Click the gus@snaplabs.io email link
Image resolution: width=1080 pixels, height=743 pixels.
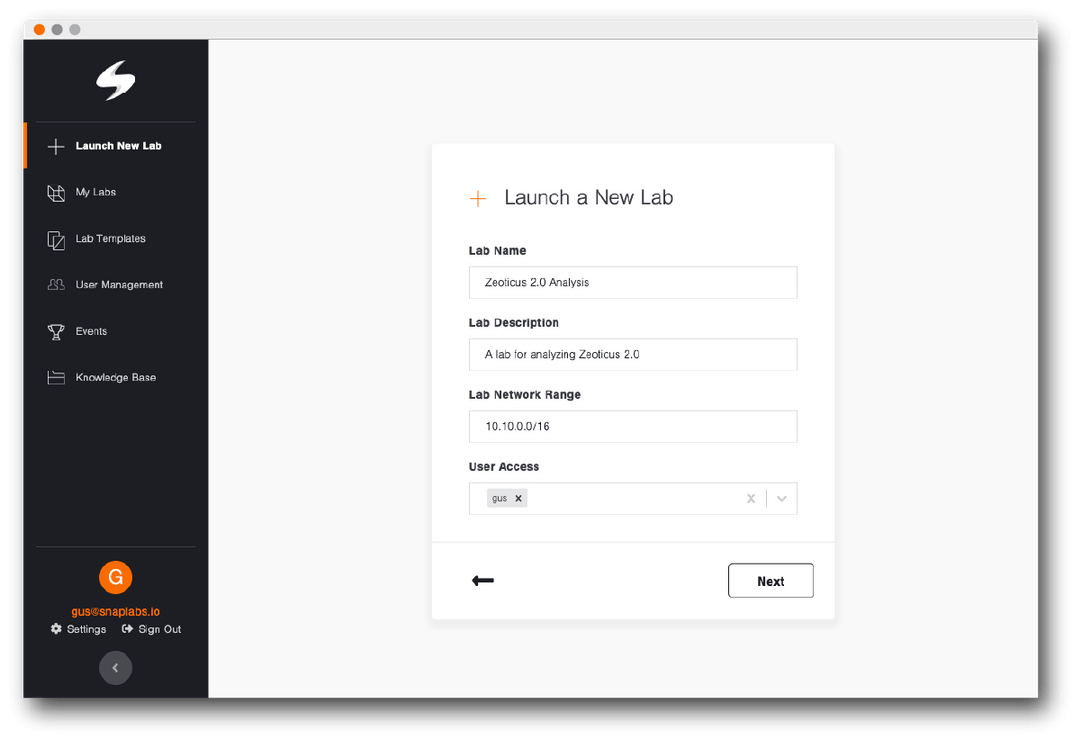[116, 611]
